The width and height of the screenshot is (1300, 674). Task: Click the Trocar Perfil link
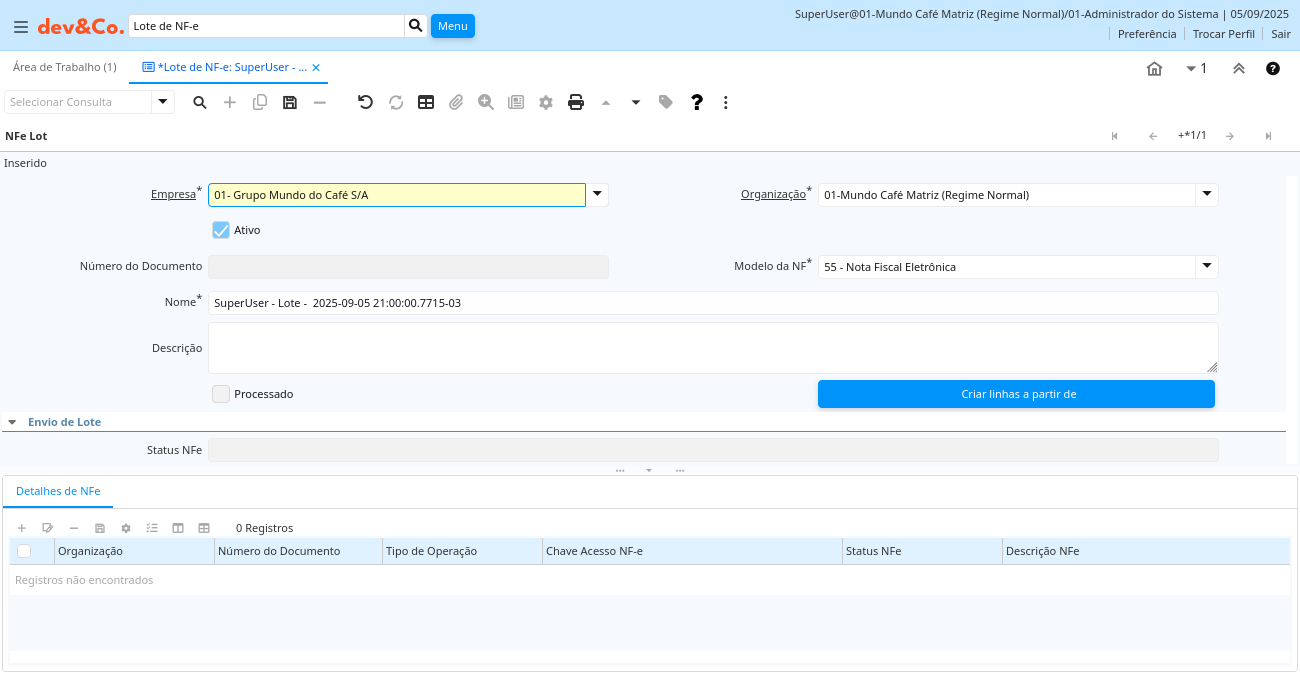1223,34
